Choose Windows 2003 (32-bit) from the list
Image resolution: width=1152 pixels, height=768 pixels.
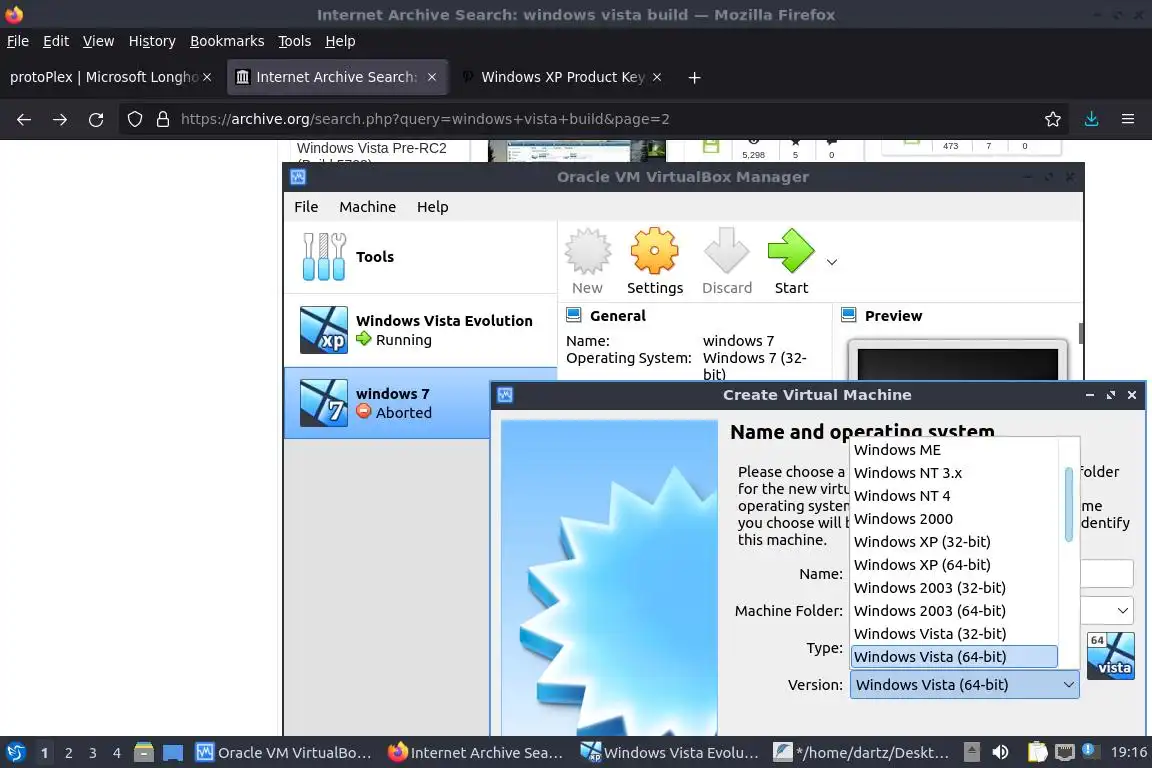pos(954,588)
